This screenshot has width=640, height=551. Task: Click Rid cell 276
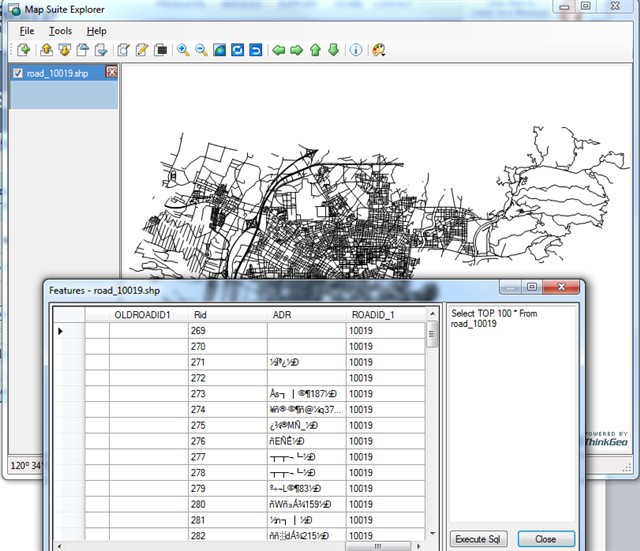click(228, 441)
